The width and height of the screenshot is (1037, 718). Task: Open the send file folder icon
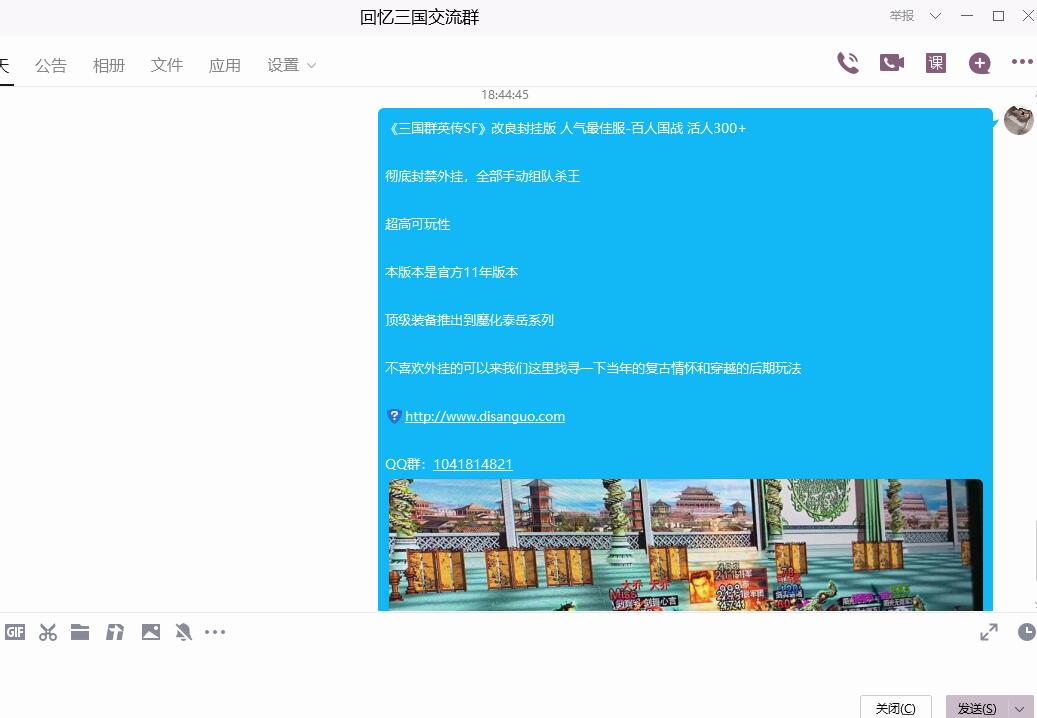coord(80,632)
